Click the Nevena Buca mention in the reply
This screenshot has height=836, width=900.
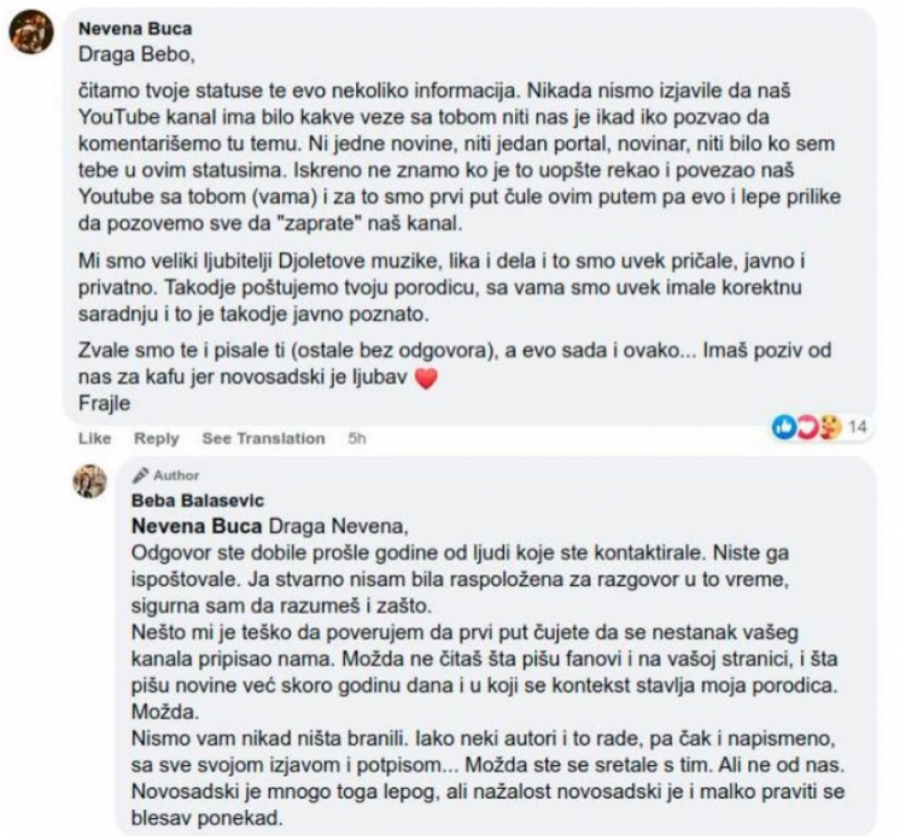coord(193,522)
